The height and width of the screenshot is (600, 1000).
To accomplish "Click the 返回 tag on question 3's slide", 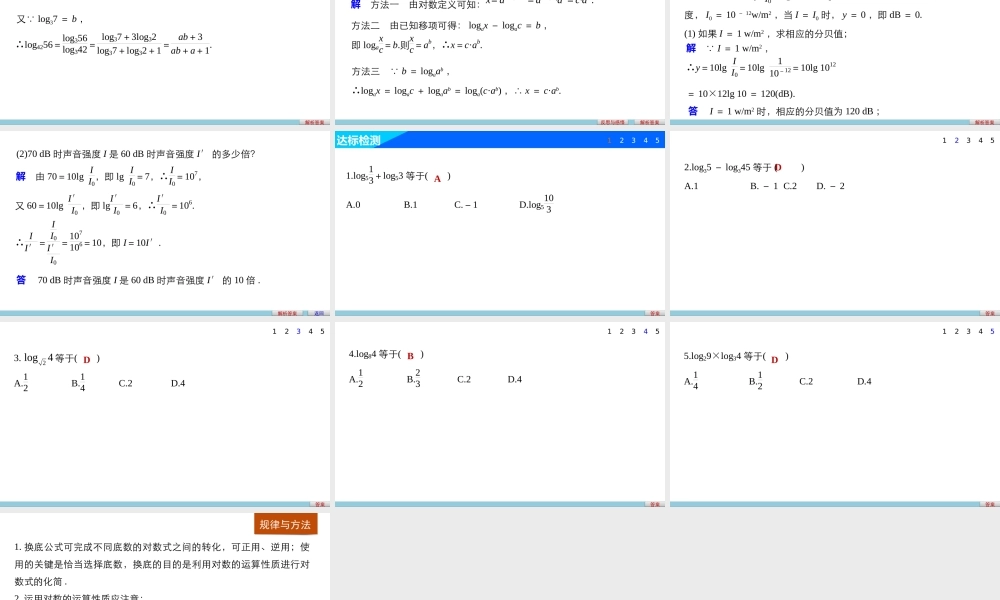I will pos(318,504).
